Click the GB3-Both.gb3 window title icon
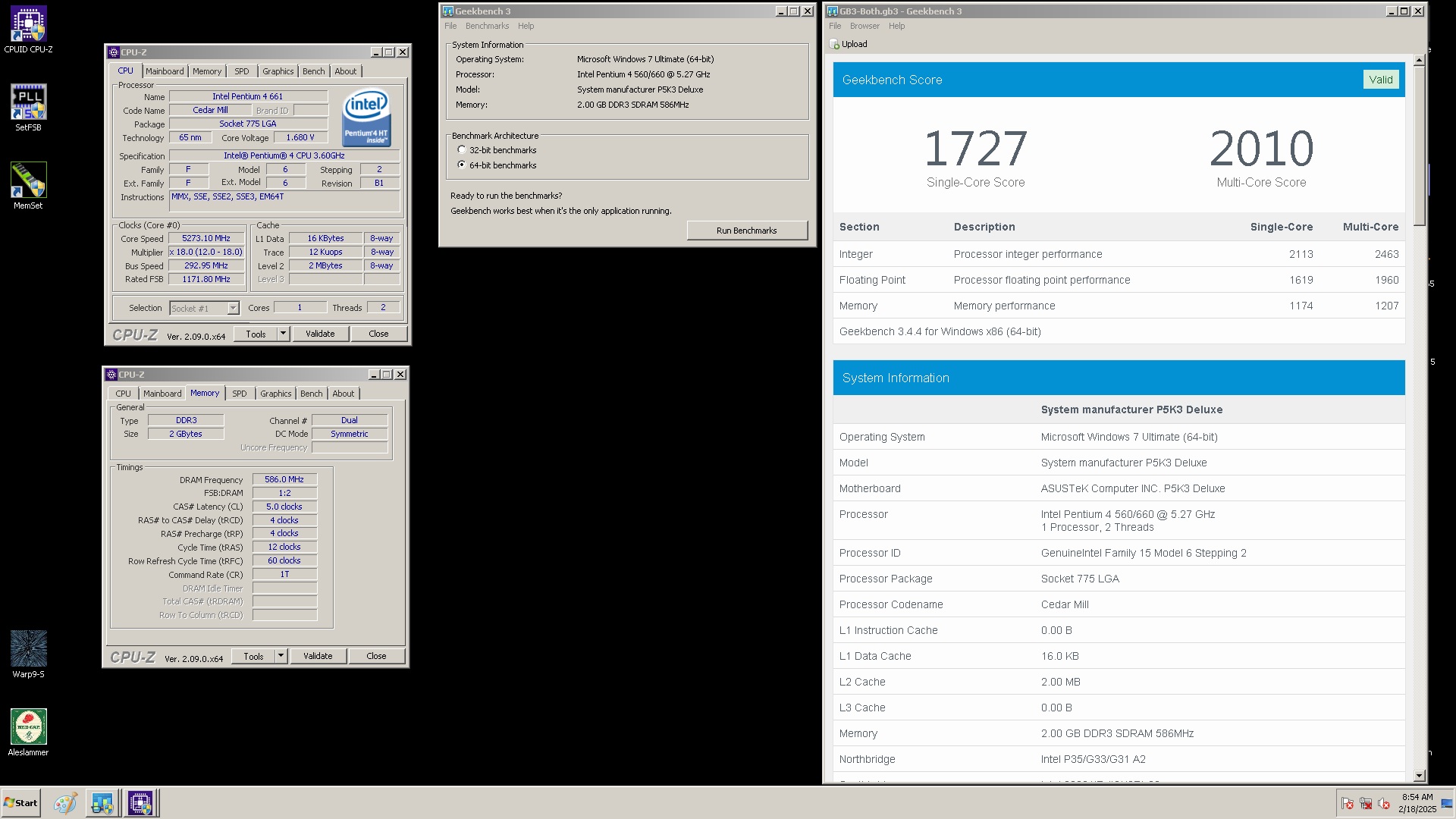 click(832, 11)
